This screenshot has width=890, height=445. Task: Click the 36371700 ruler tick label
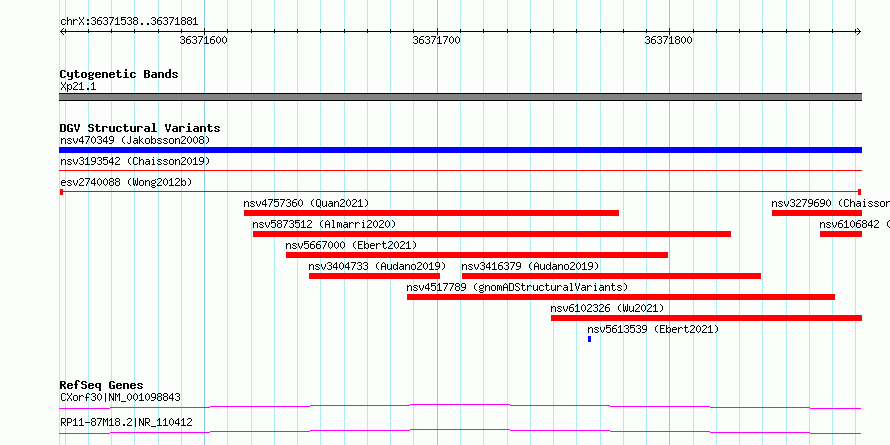pos(436,40)
